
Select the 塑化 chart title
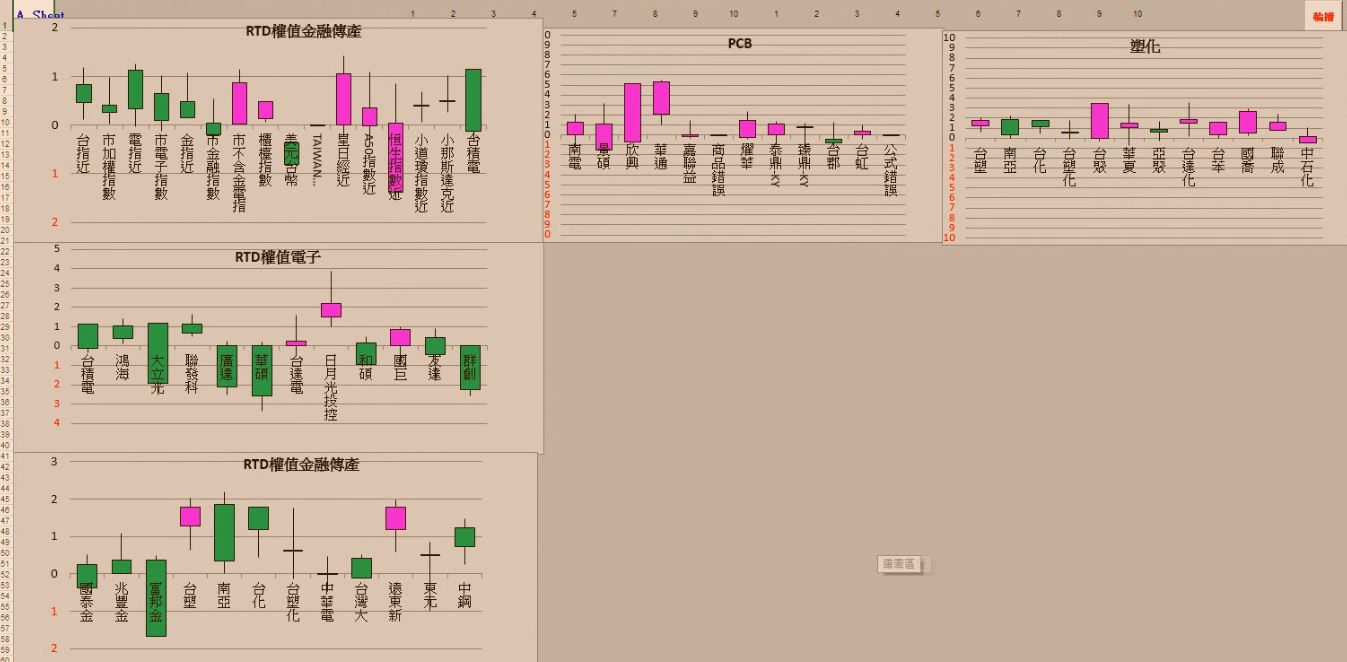1145,46
